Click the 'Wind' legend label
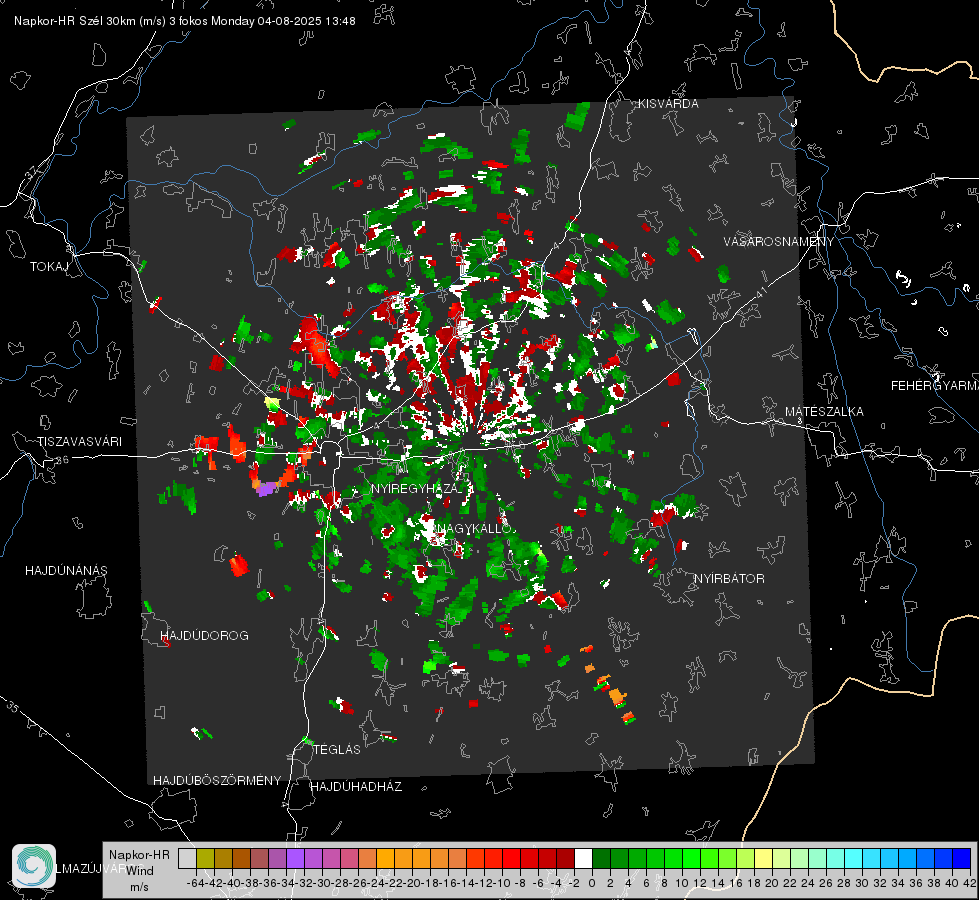The width and height of the screenshot is (979, 900). (140, 871)
